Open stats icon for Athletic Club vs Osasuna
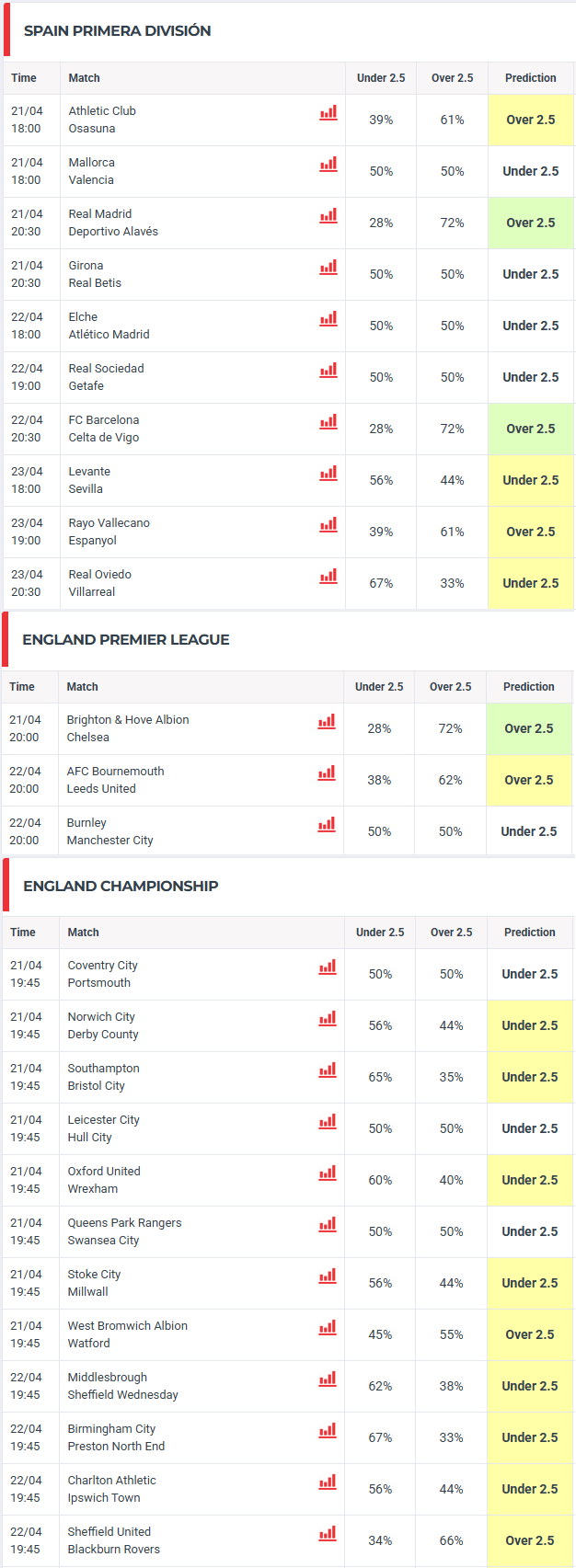The height and width of the screenshot is (1568, 576). [328, 113]
